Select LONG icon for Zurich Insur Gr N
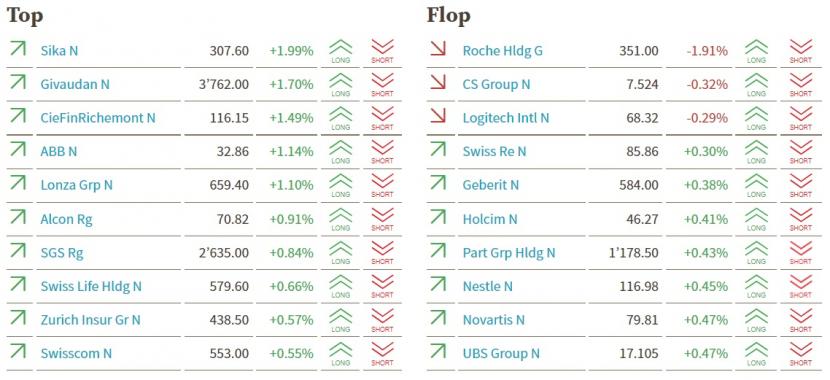Image resolution: width=830 pixels, height=380 pixels. (340, 320)
